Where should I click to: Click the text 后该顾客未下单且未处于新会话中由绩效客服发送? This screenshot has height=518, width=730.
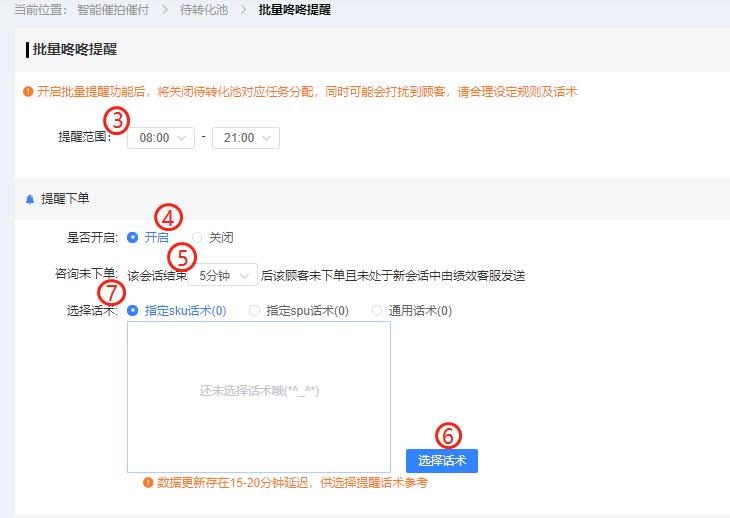coord(393,276)
